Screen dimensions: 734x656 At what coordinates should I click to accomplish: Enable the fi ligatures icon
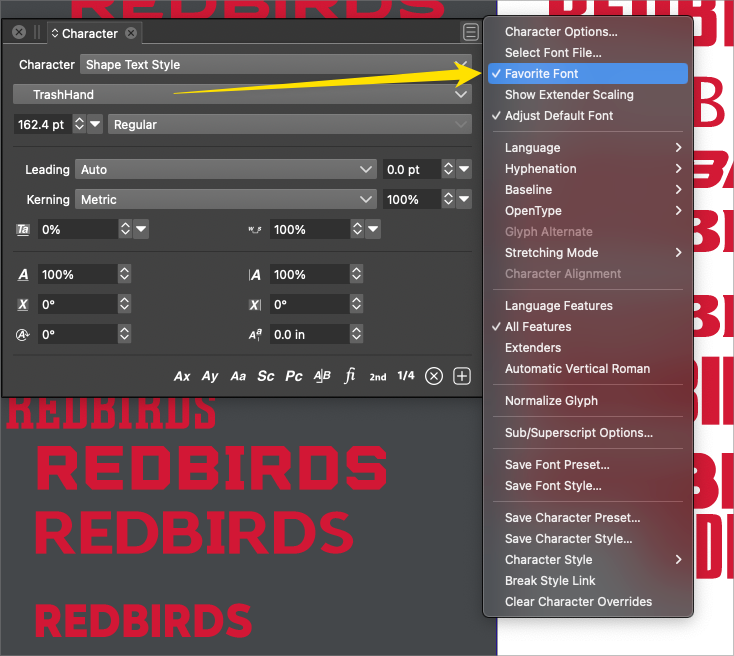(350, 376)
